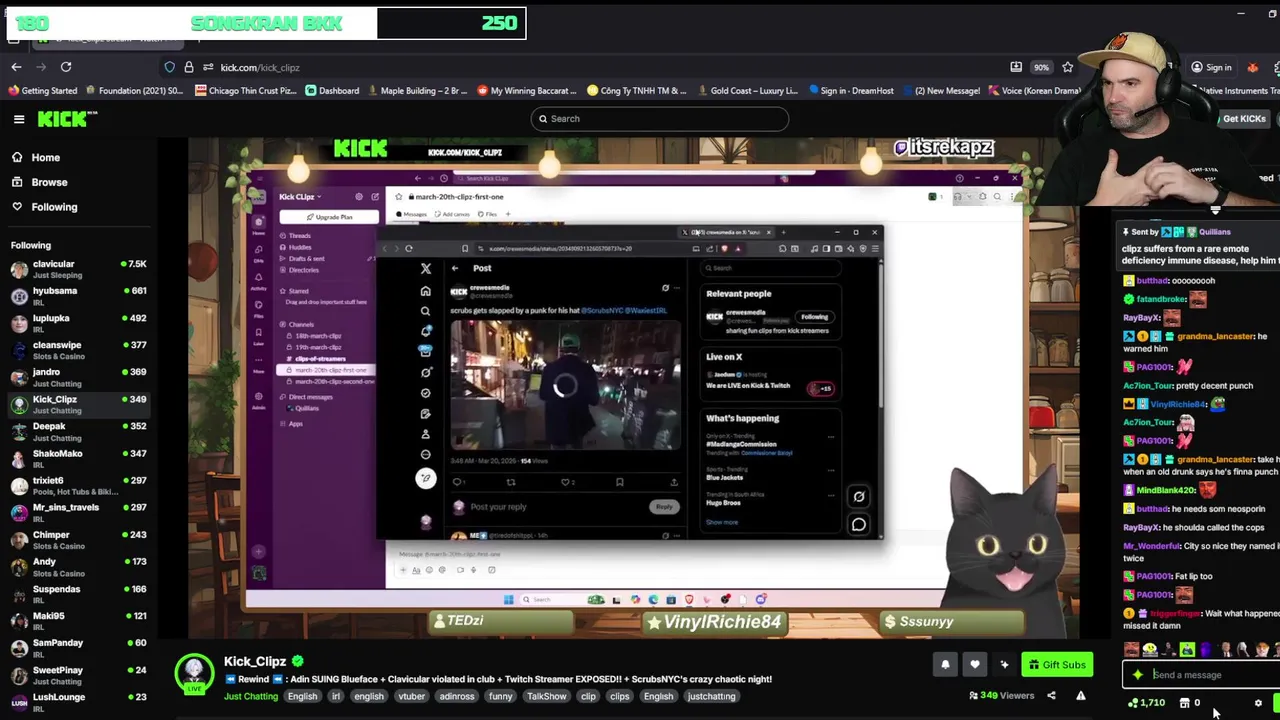Select the adinross tag

tap(457, 696)
